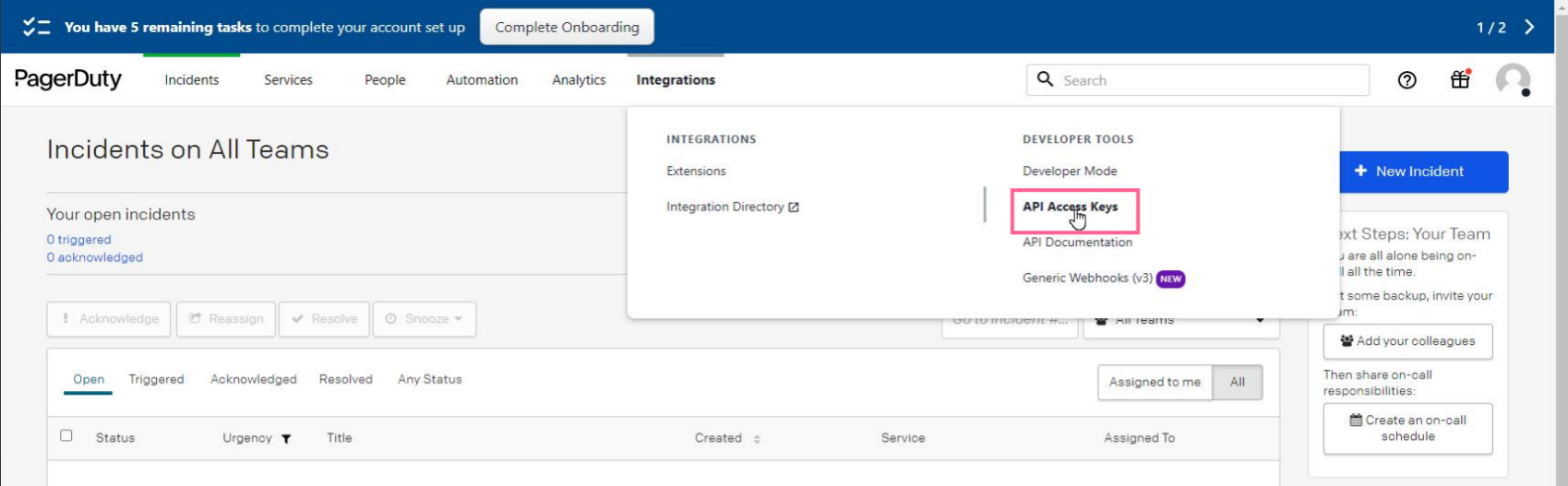Click the external link icon beside Integration Directory
Viewport: 1568px width, 486px height.
point(794,207)
